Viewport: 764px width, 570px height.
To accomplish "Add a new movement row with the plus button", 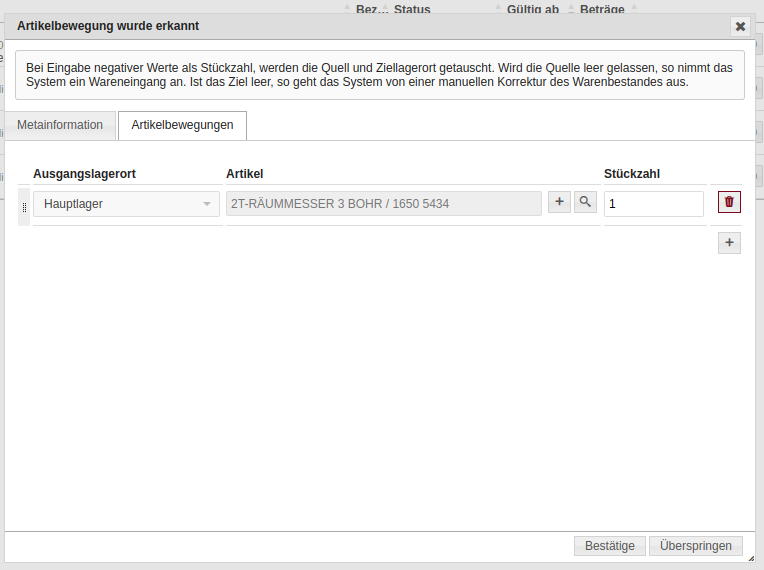I will [729, 242].
